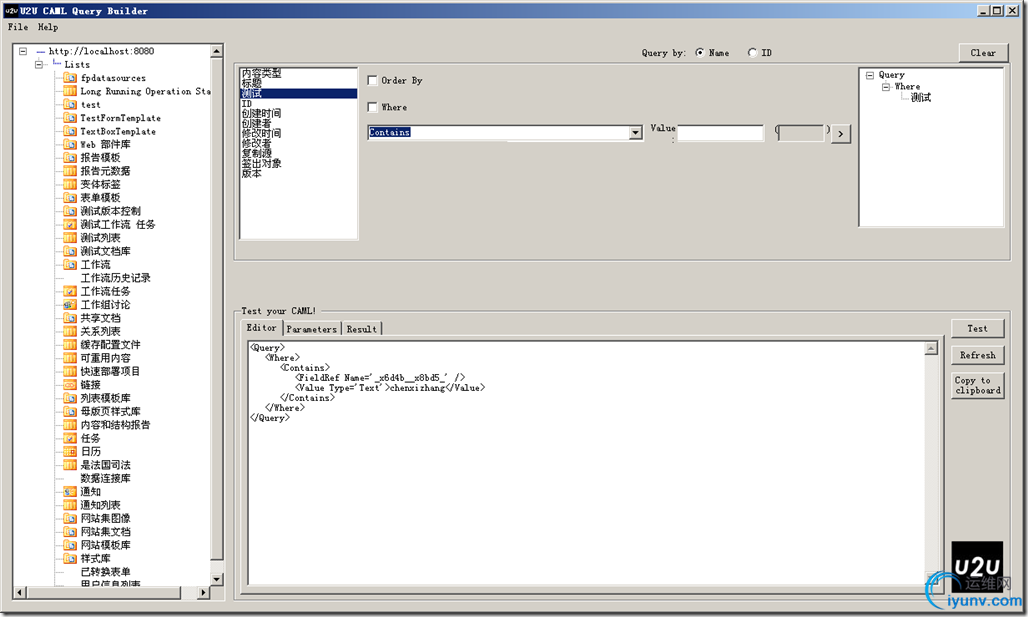Click the 测试列表 list icon
The height and width of the screenshot is (617, 1028).
coord(70,238)
